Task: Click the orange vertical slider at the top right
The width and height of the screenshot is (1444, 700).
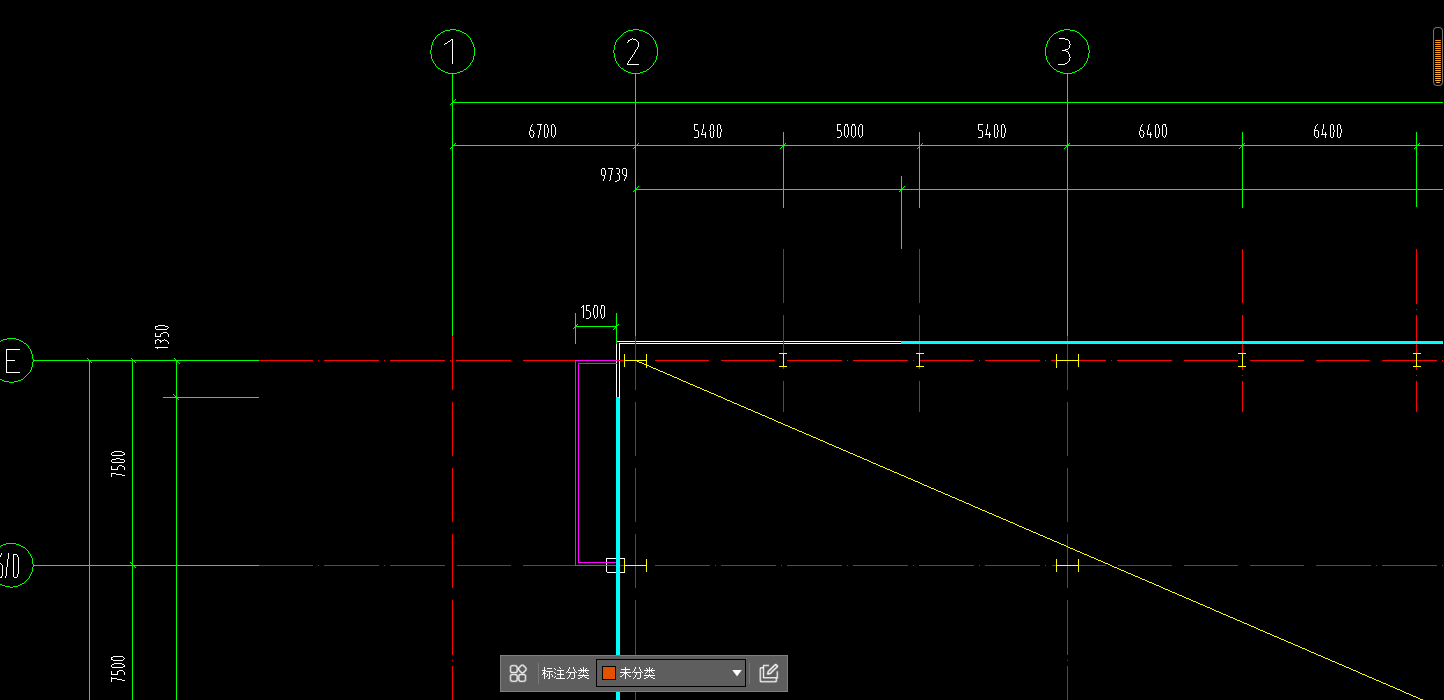Action: pyautogui.click(x=1438, y=56)
